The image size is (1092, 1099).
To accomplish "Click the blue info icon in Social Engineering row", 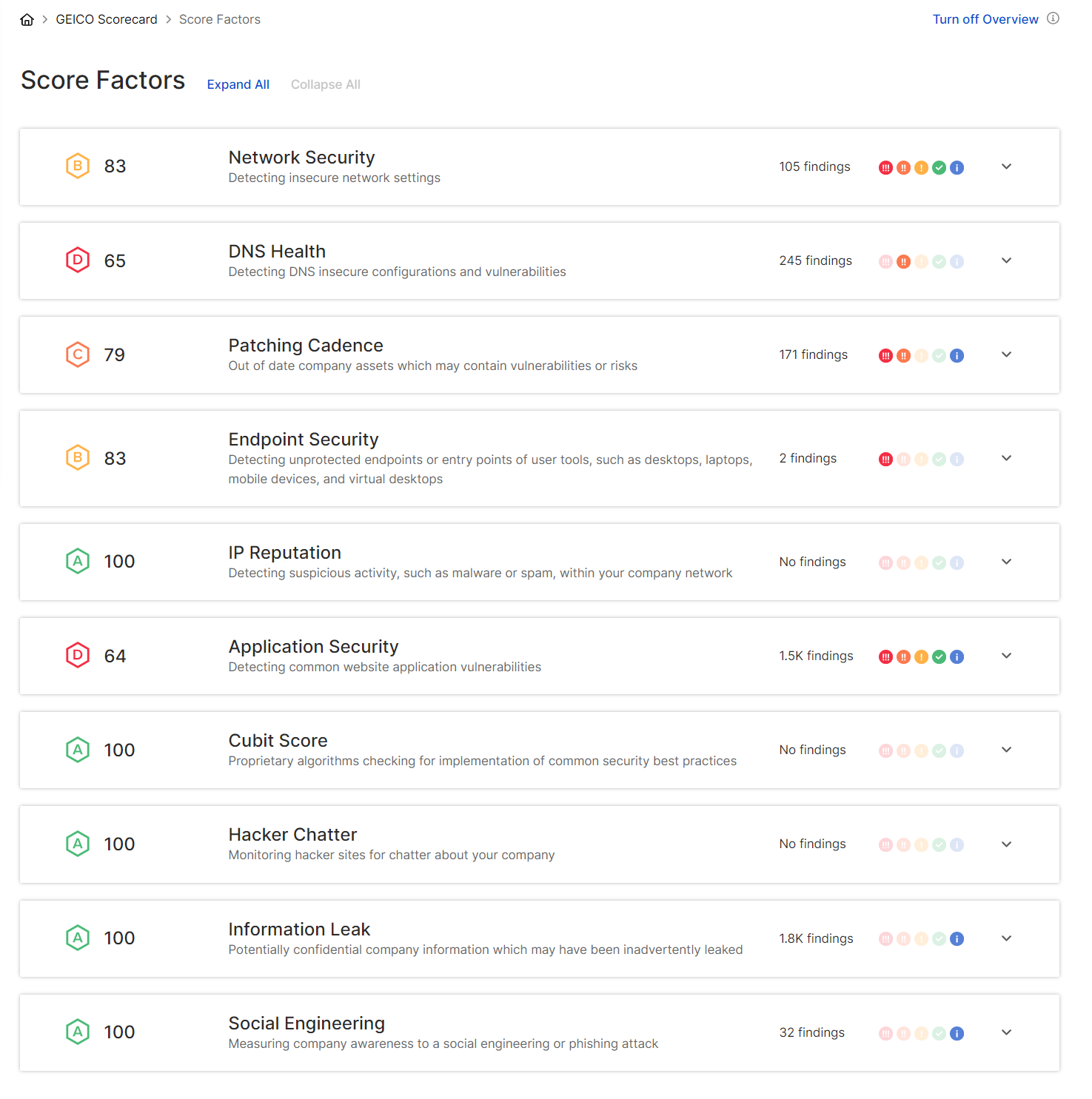I will click(x=957, y=1034).
